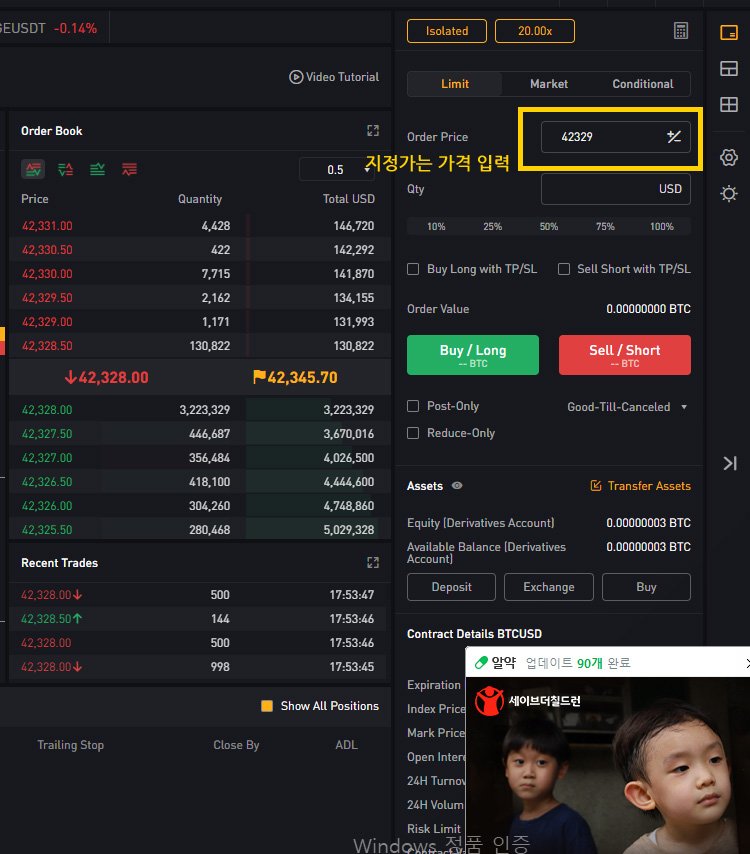Show only green buy orders view
This screenshot has width=750, height=854.
tap(97, 169)
